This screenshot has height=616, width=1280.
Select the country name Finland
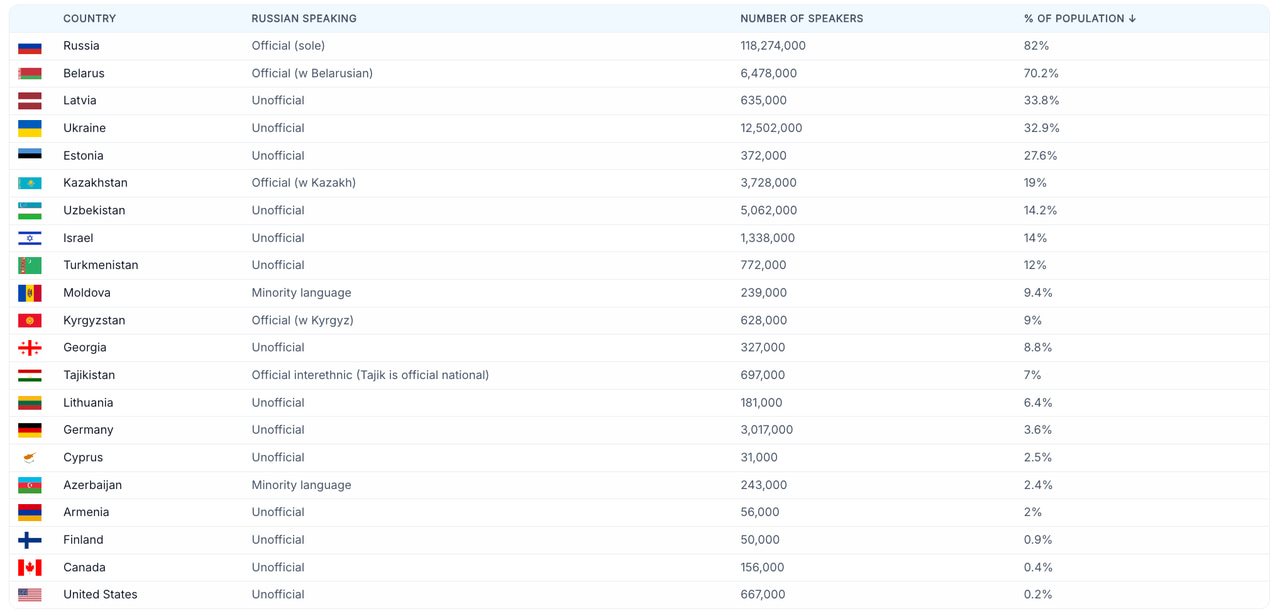pos(83,540)
